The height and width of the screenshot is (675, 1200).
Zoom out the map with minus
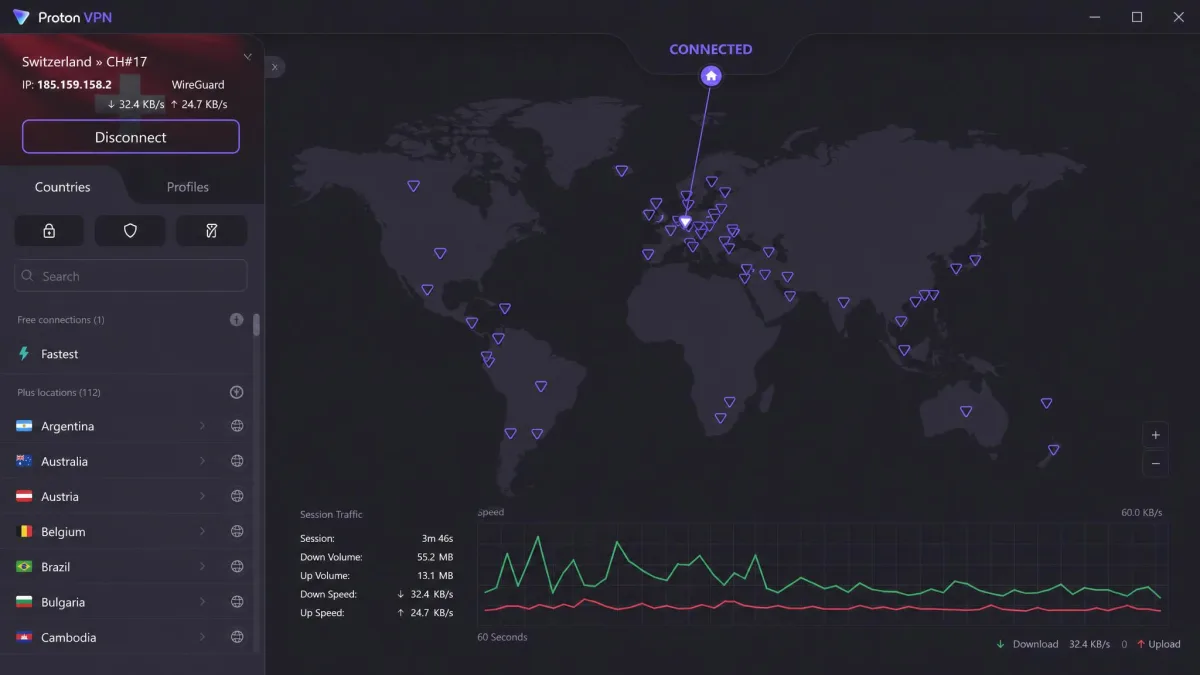1155,463
